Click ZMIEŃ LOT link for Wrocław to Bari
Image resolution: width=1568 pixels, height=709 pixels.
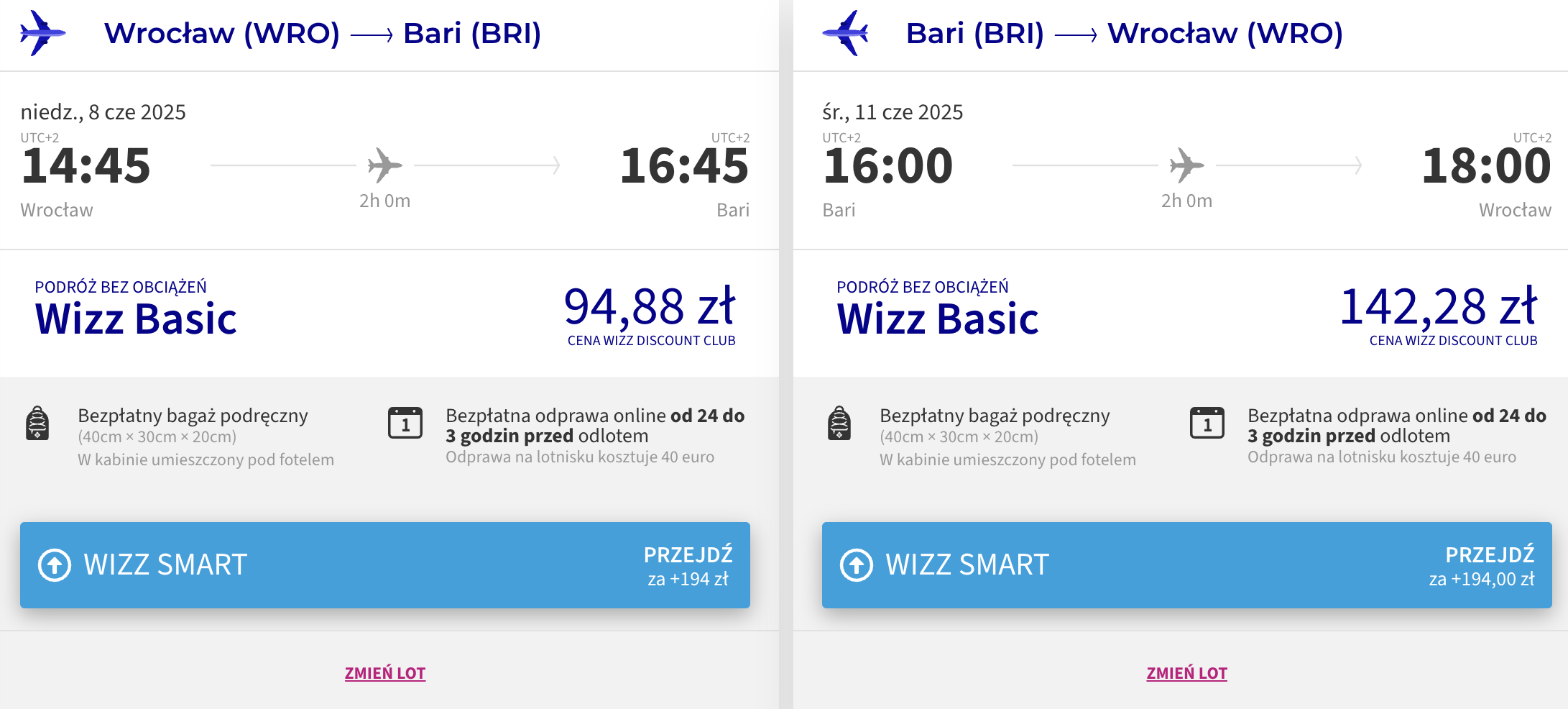tap(385, 673)
